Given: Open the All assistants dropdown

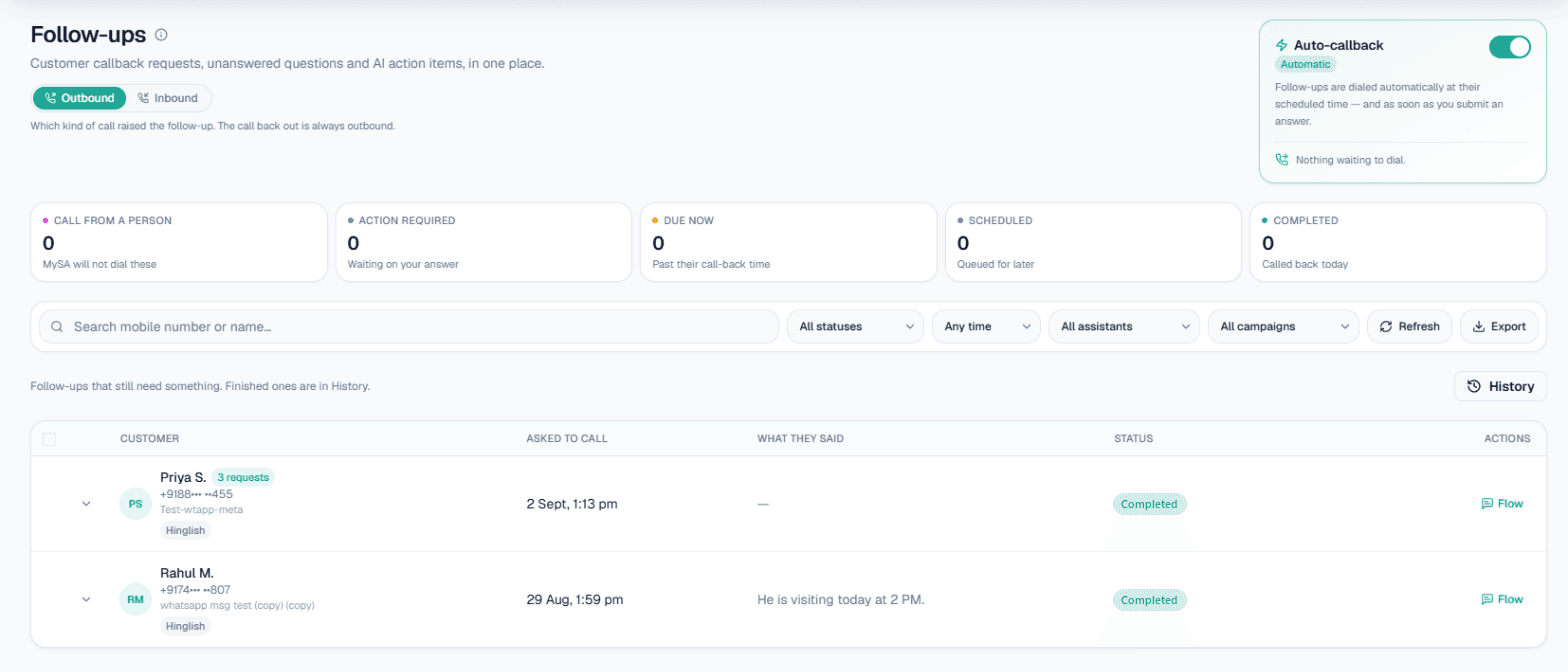Looking at the screenshot, I should (x=1124, y=326).
